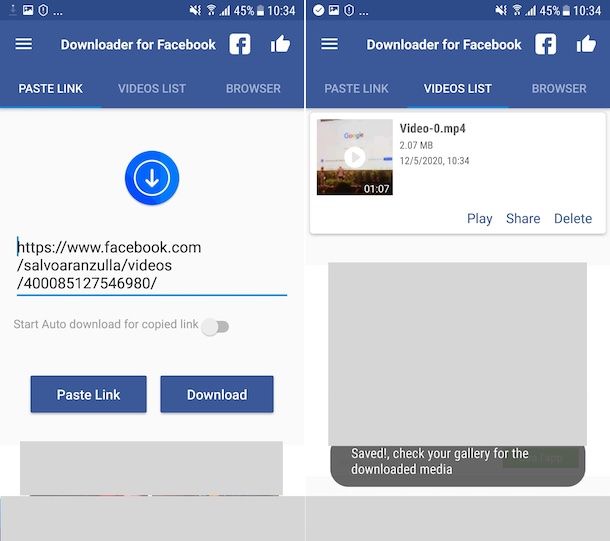Tap battery icon in left status bar

tap(261, 11)
